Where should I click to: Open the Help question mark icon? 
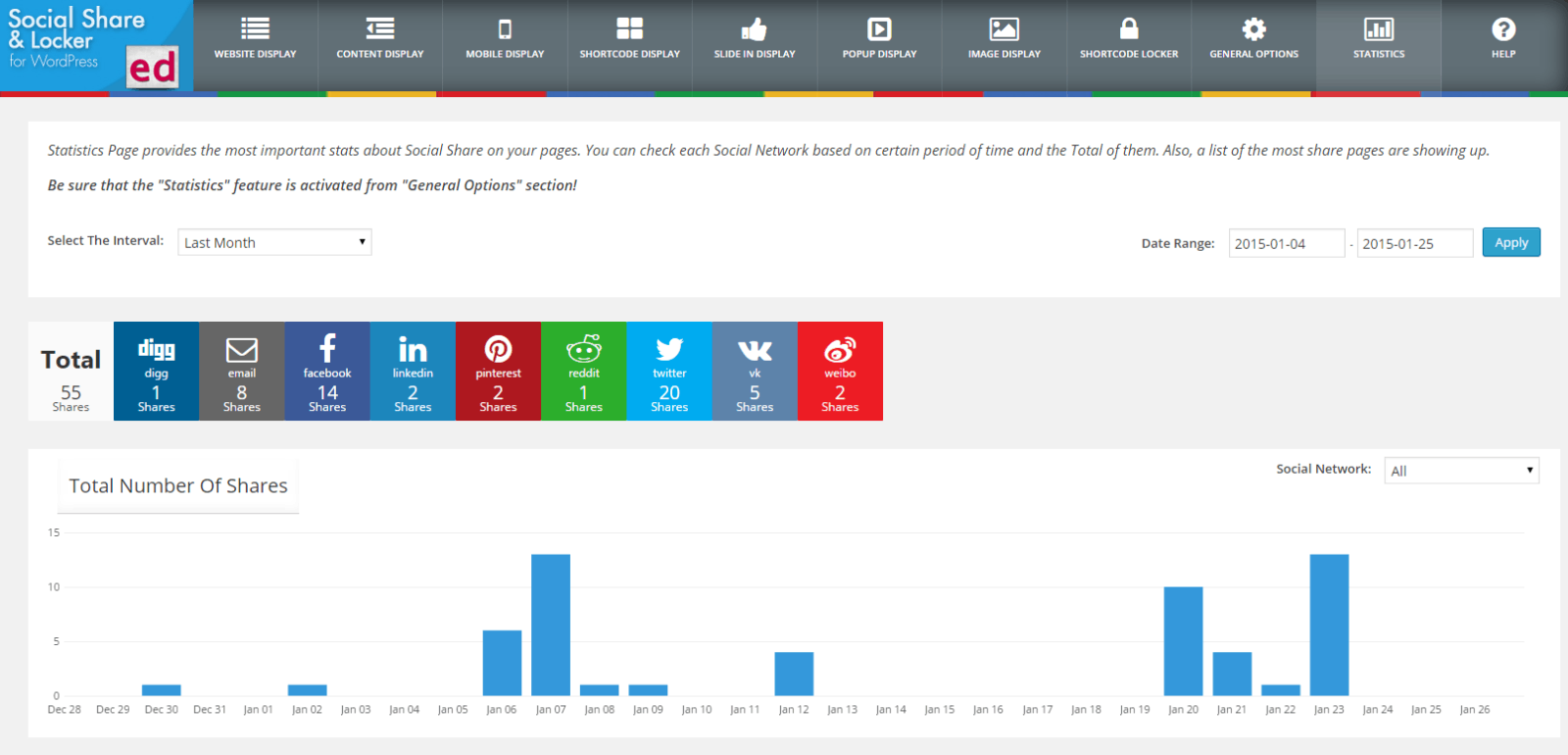(x=1503, y=29)
